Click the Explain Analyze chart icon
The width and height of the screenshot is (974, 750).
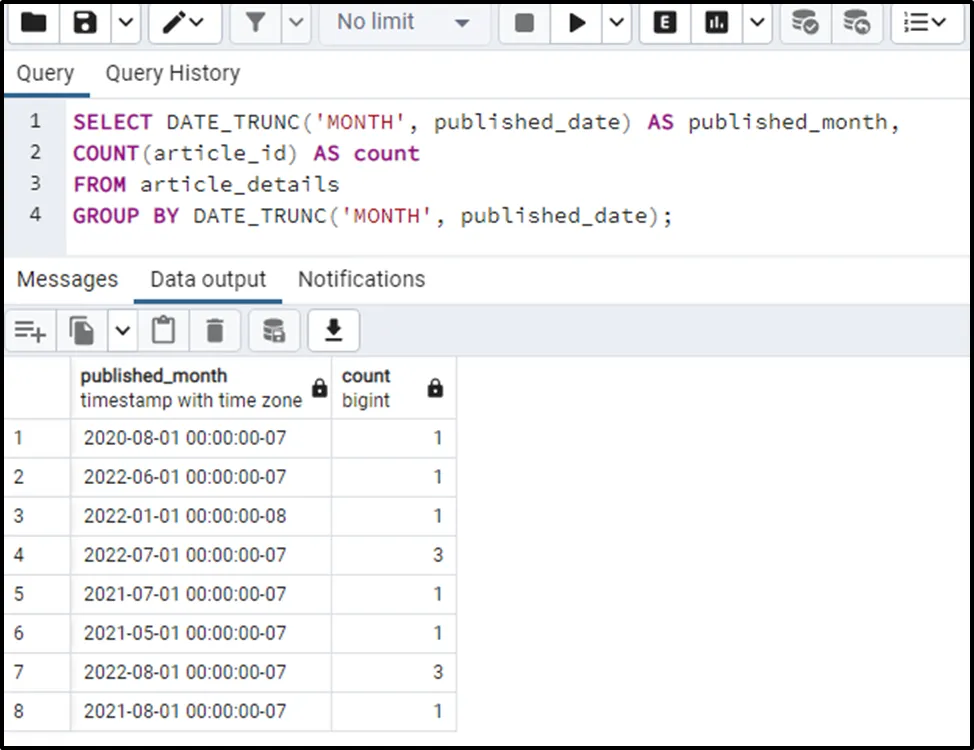[x=716, y=22]
